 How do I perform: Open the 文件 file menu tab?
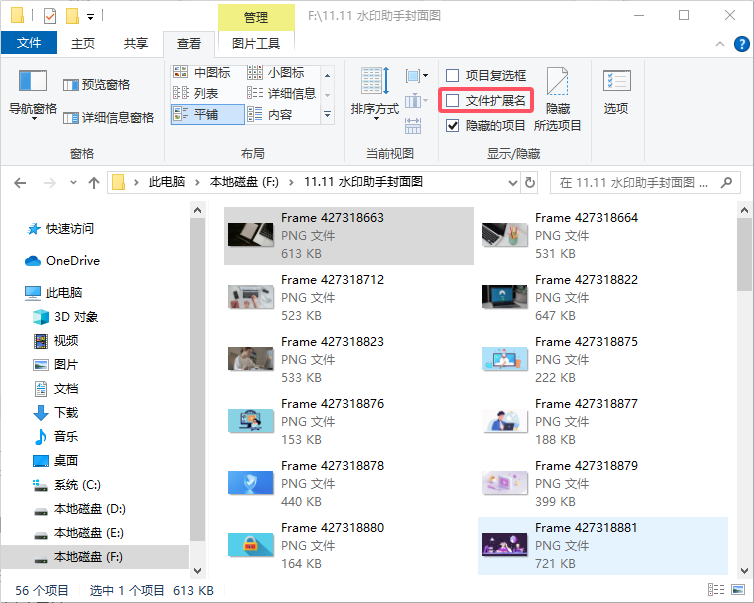pos(29,43)
